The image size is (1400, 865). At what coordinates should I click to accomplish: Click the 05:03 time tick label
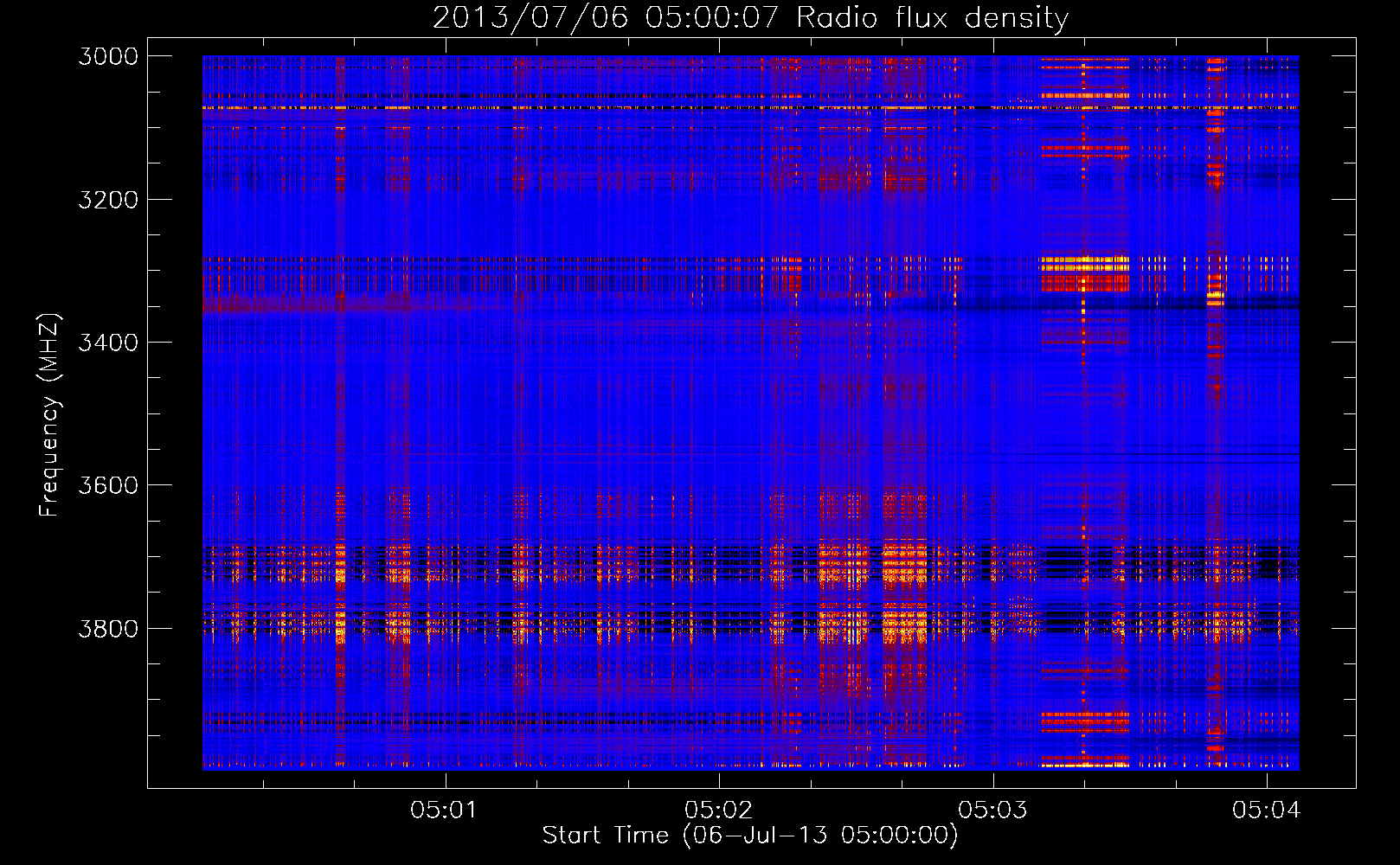992,810
